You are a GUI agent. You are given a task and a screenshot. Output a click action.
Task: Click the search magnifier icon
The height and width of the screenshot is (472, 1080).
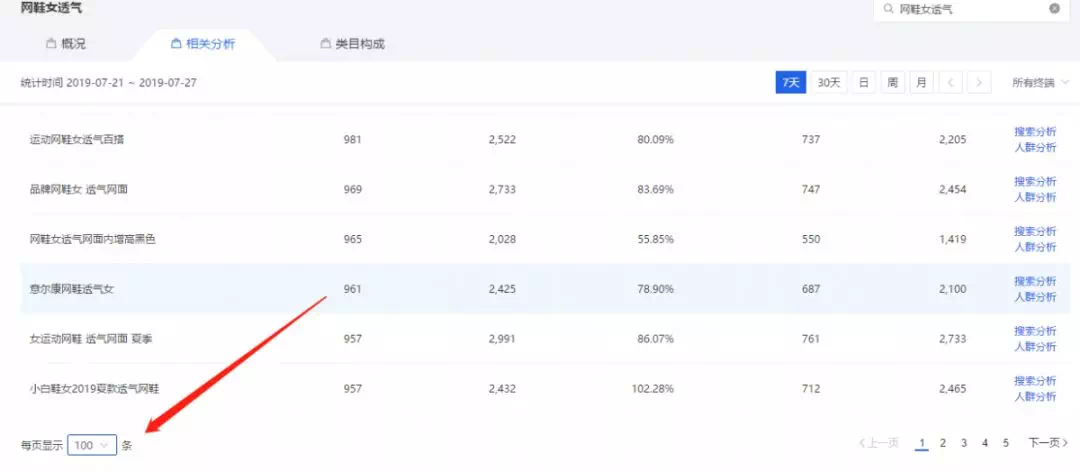(x=888, y=9)
